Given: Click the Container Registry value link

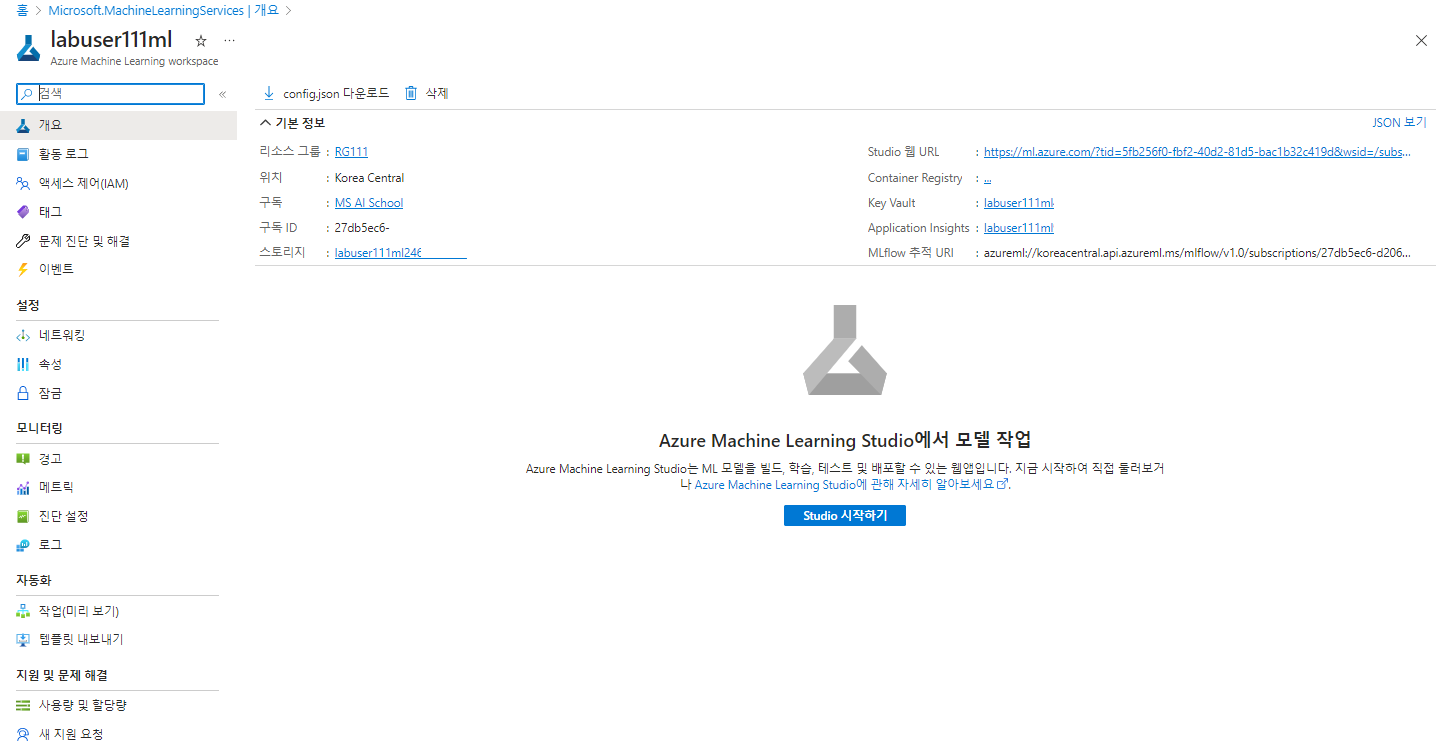Looking at the screenshot, I should coord(988,178).
